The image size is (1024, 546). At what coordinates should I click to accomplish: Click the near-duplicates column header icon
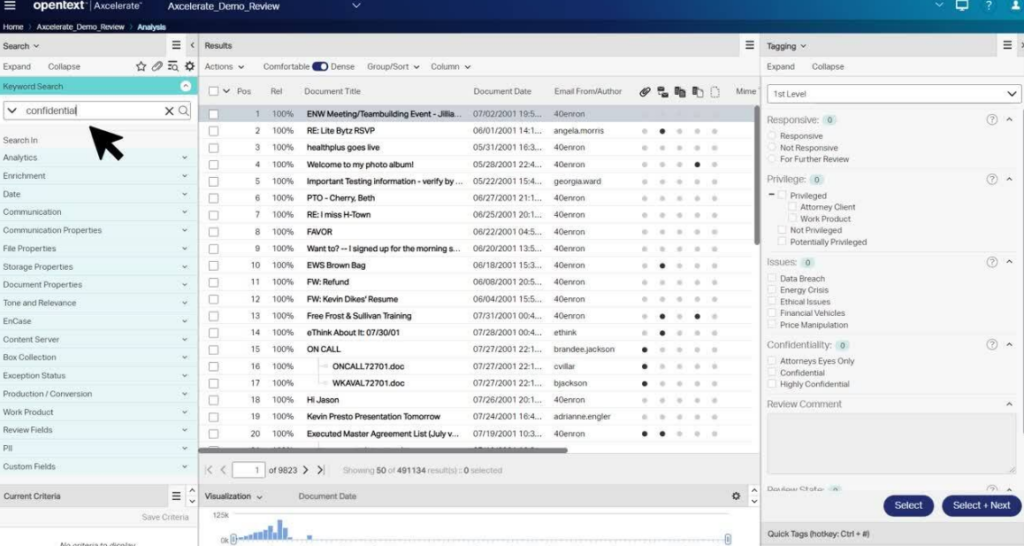[x=697, y=91]
